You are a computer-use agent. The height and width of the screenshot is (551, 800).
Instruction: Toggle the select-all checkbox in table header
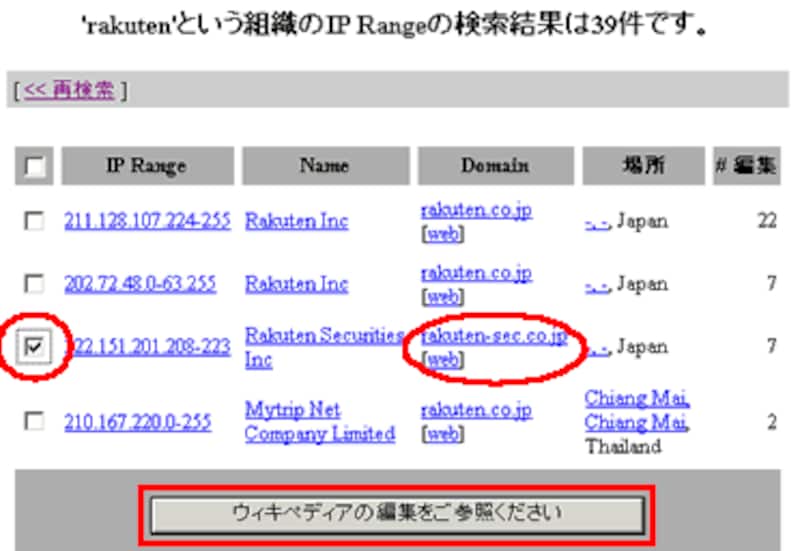pos(34,166)
